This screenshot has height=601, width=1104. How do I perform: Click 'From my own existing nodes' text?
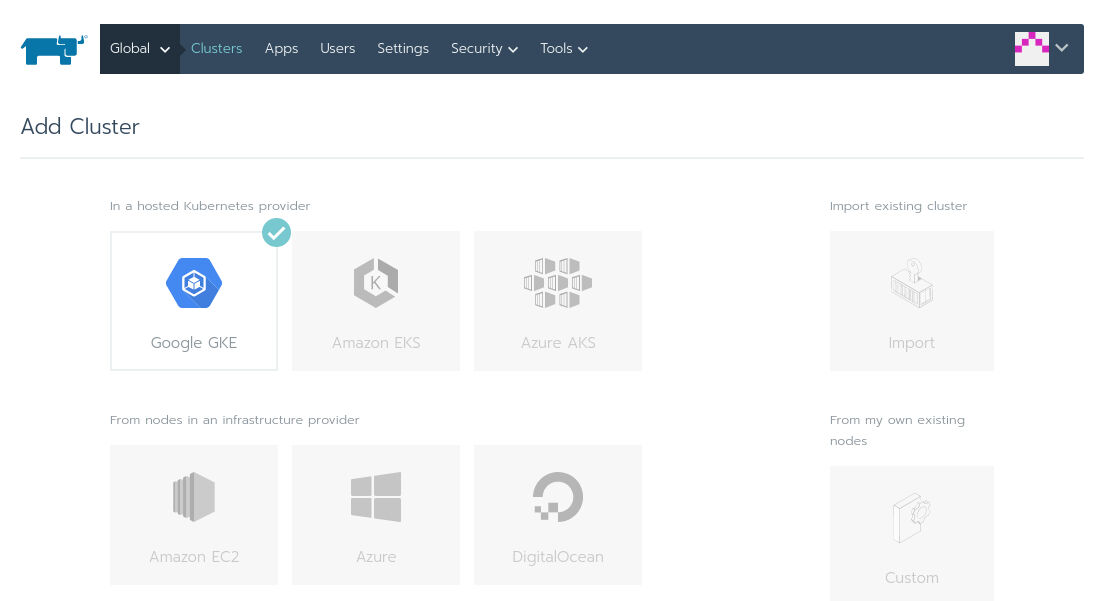point(898,430)
